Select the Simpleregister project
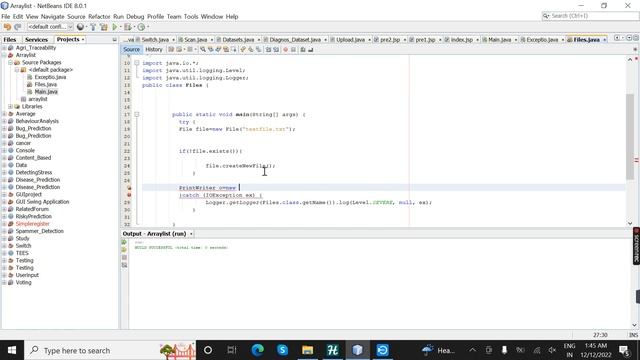The image size is (640, 360). tap(32, 224)
